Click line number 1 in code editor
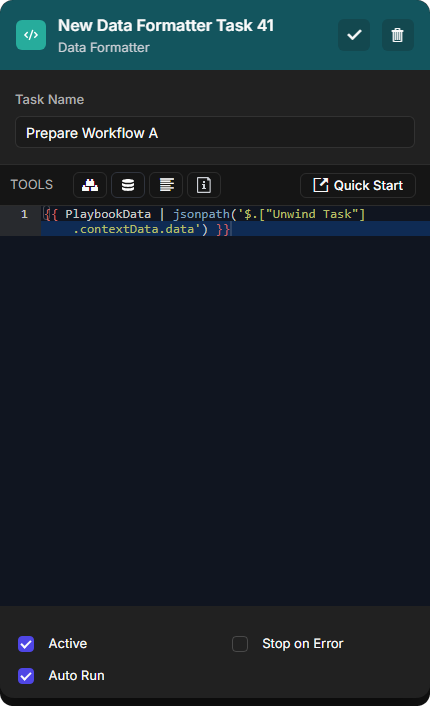Image resolution: width=430 pixels, height=706 pixels. coord(24,214)
